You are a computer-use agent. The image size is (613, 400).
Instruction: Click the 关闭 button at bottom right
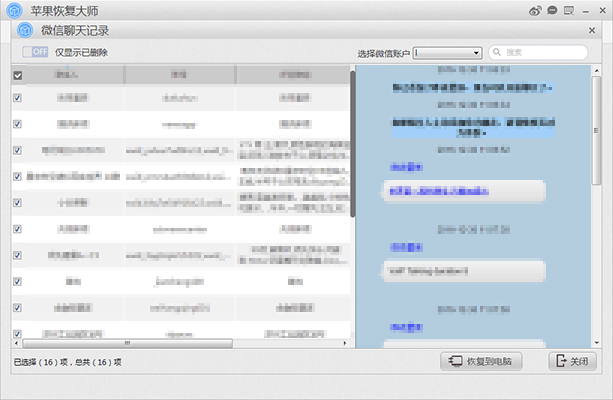(x=572, y=361)
